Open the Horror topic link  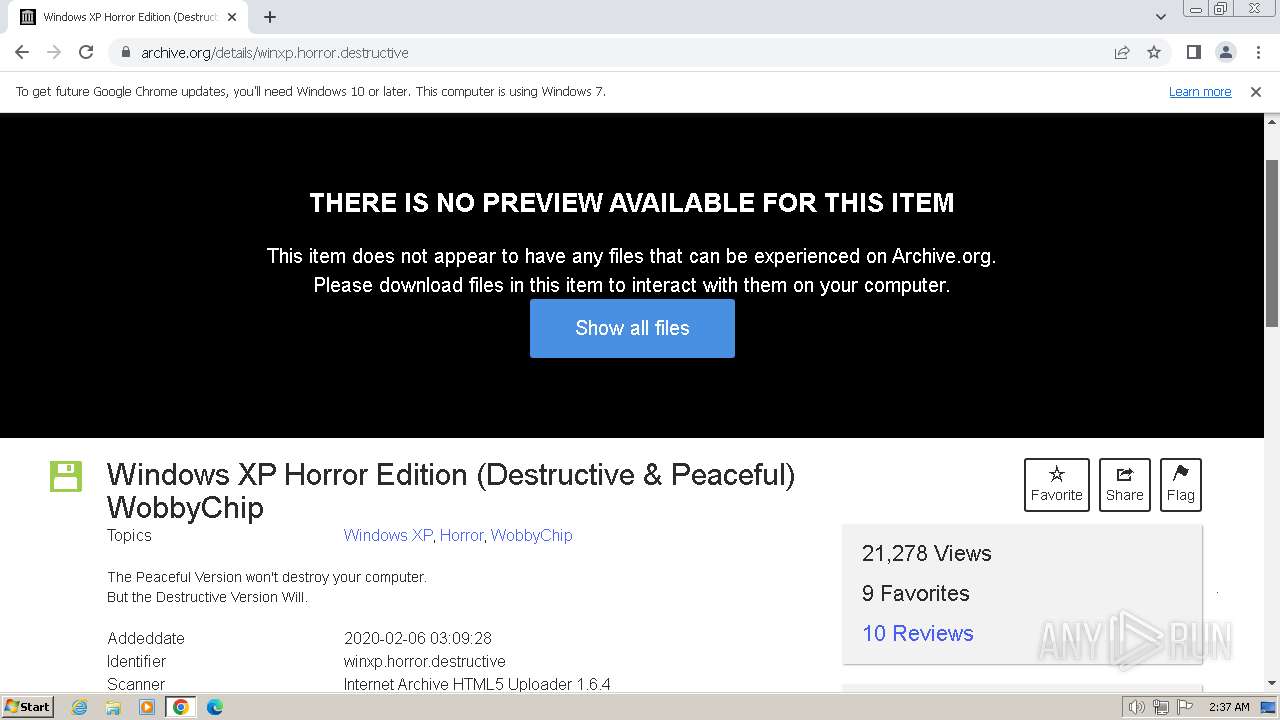[461, 535]
